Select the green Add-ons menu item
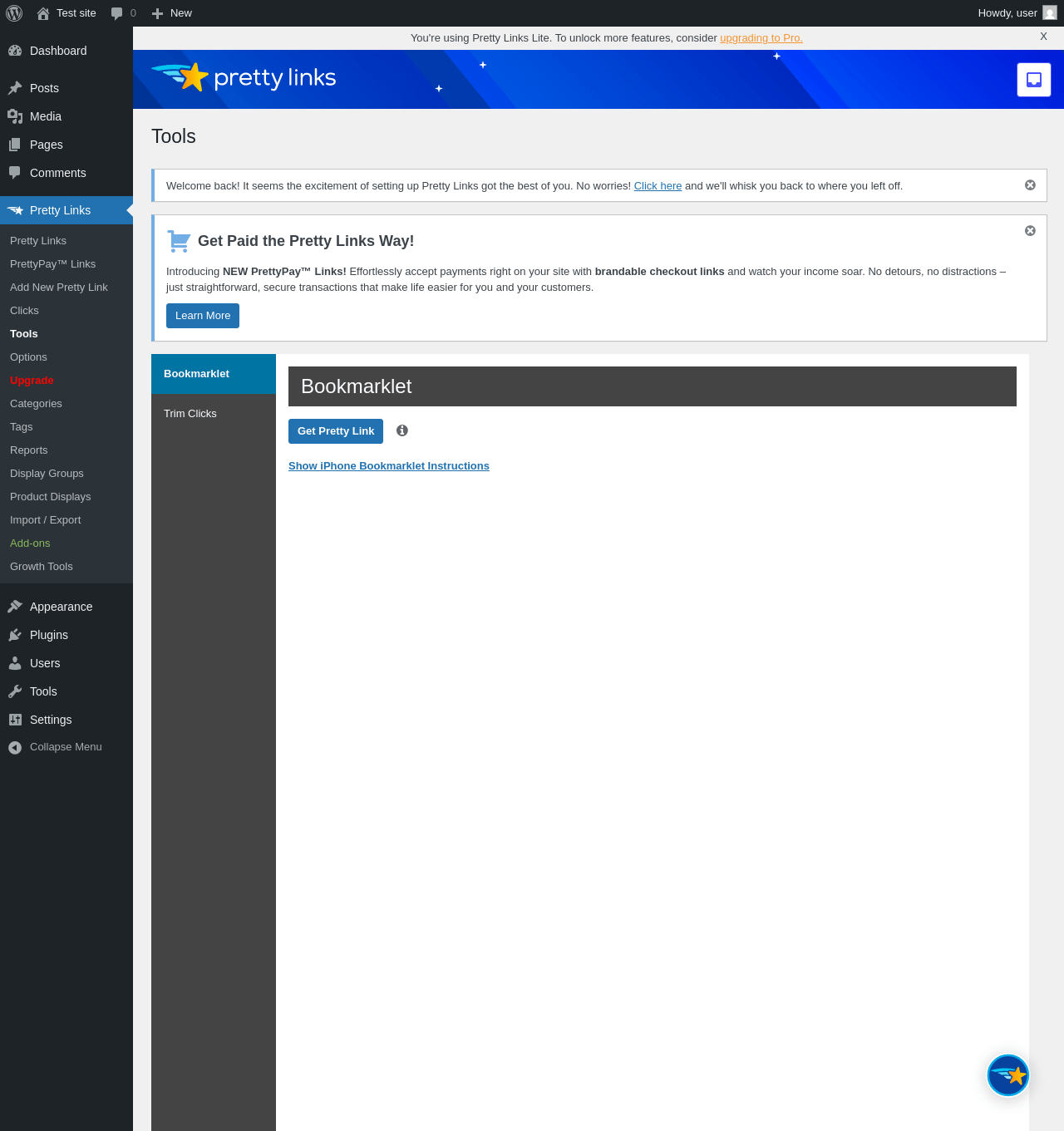1064x1131 pixels. 30,543
